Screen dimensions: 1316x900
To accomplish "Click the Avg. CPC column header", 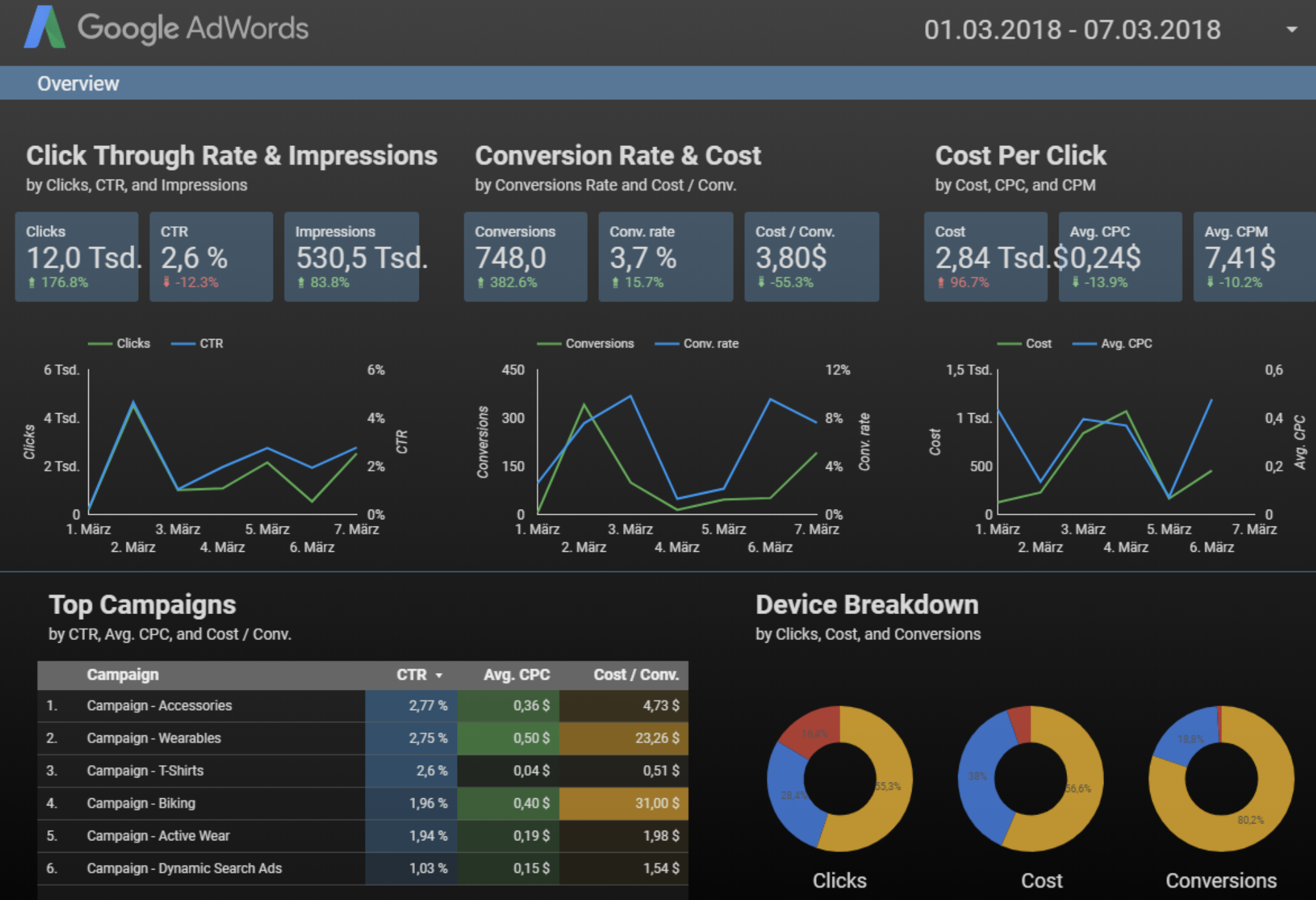I will [x=516, y=675].
